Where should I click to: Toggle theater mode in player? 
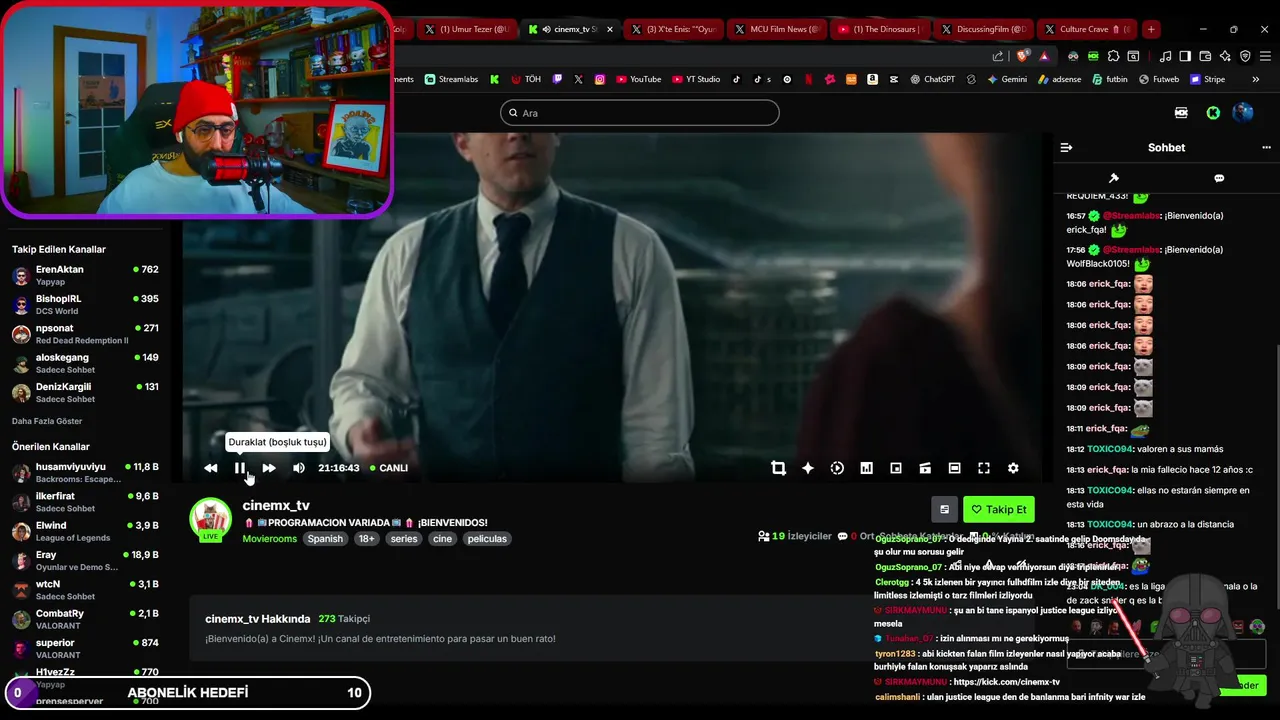tap(954, 468)
